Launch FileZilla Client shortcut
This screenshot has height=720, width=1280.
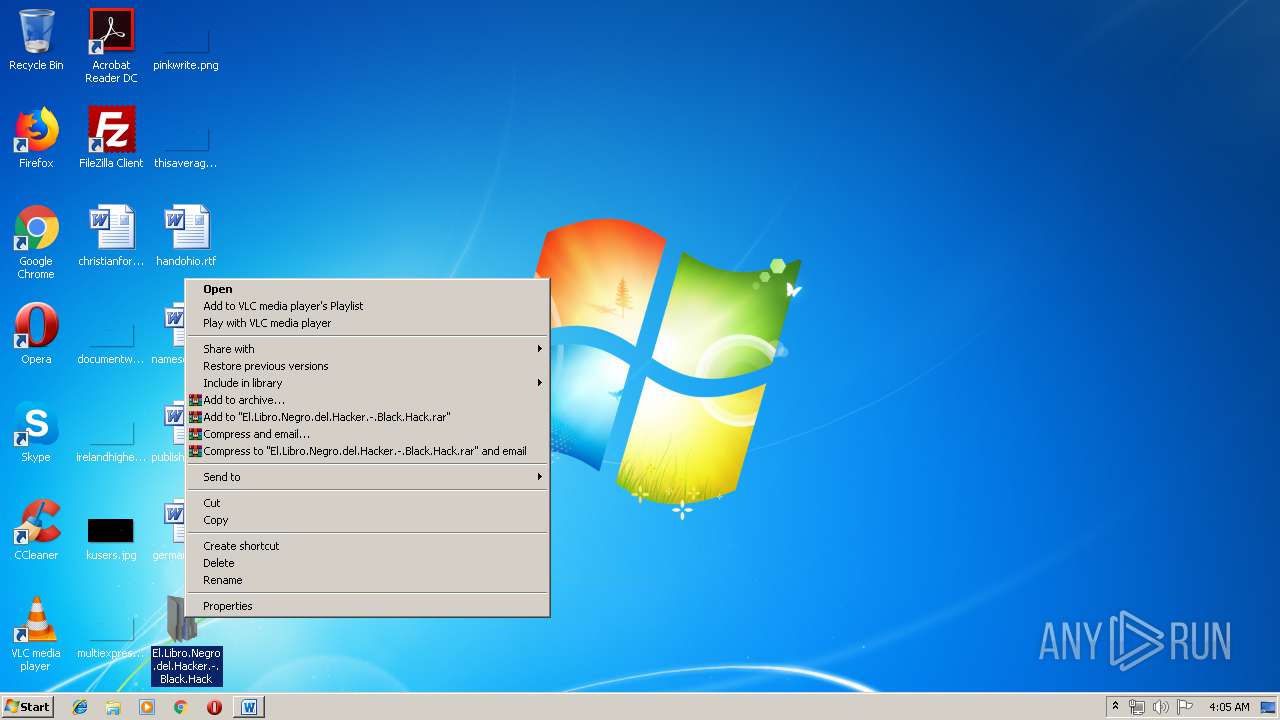coord(111,138)
